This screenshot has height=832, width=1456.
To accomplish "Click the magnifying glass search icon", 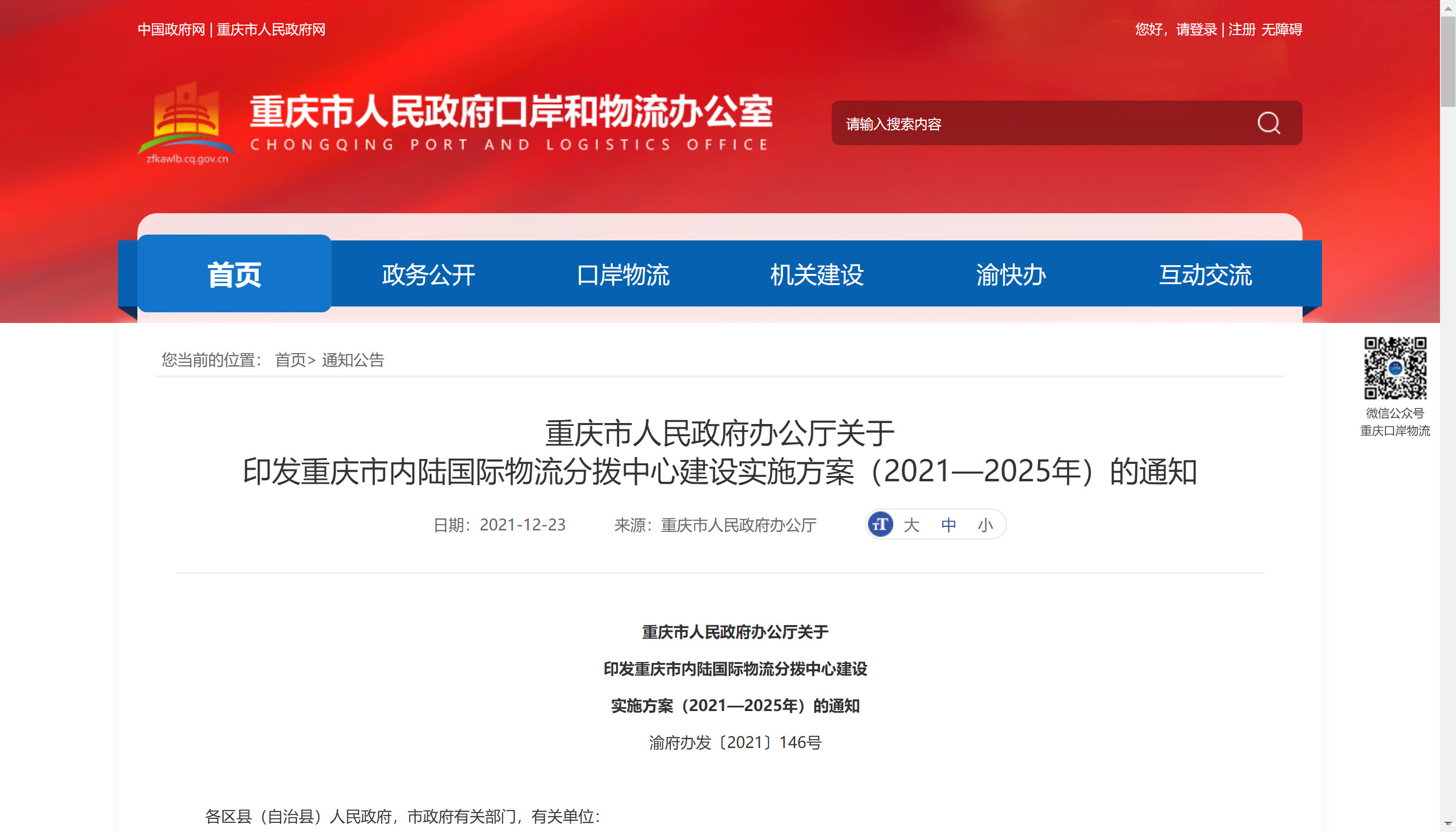I will [1268, 123].
